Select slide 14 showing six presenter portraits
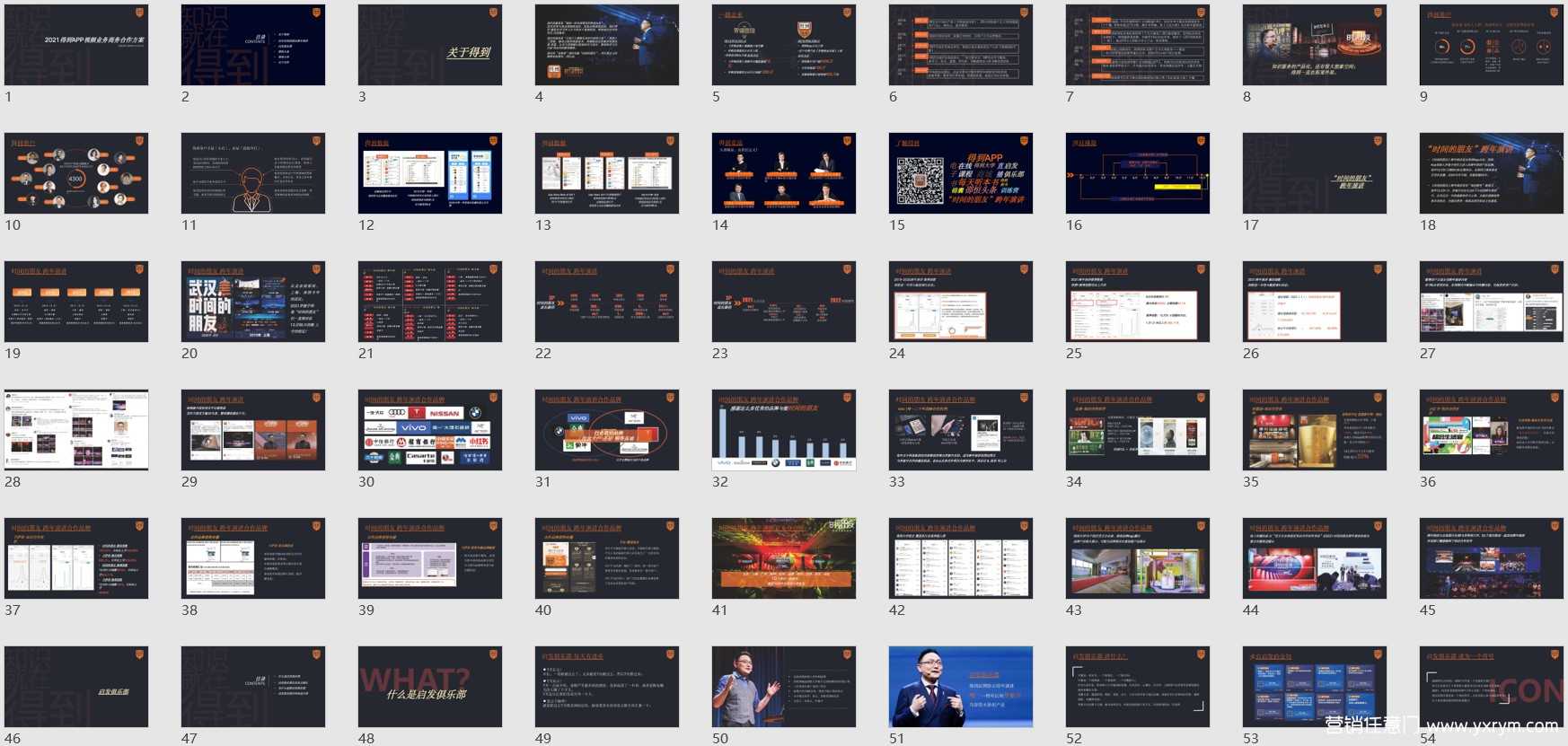Viewport: 1568px width, 746px height. (784, 173)
